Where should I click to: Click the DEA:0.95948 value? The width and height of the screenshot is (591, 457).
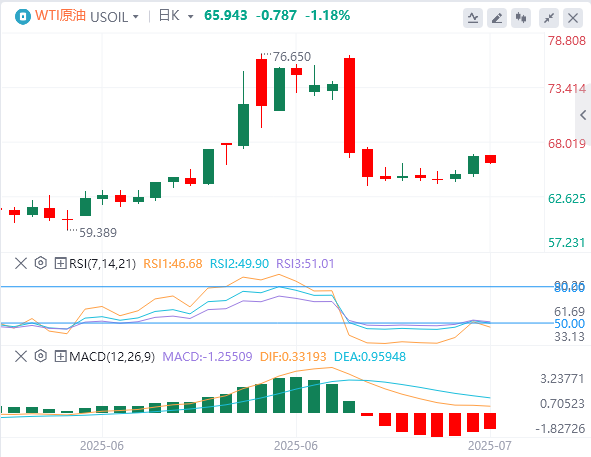point(370,356)
